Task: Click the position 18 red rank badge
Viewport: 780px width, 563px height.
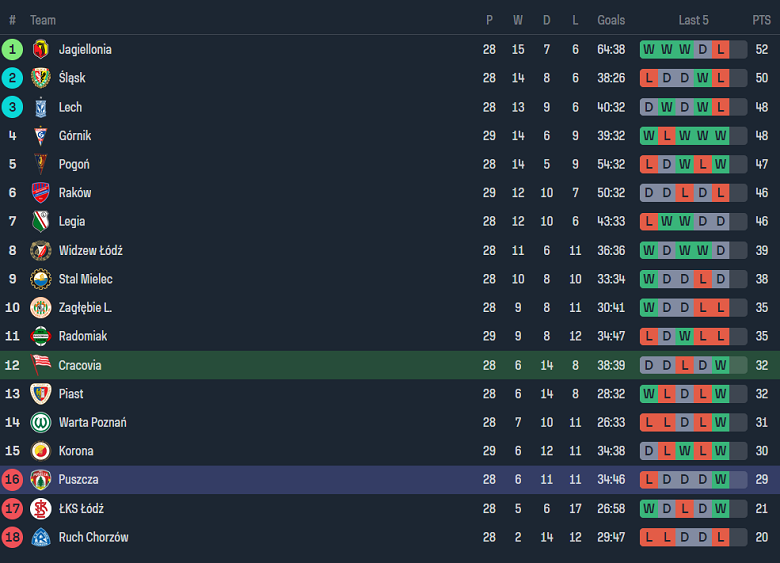Action: [x=12, y=537]
